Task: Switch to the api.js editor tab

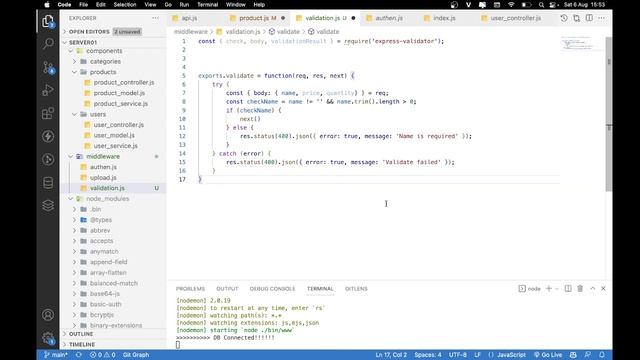Action: 189,18
